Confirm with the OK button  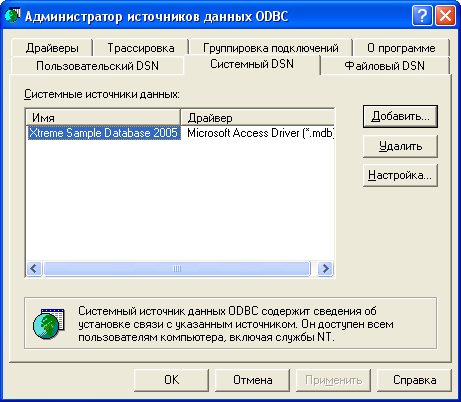(x=171, y=380)
